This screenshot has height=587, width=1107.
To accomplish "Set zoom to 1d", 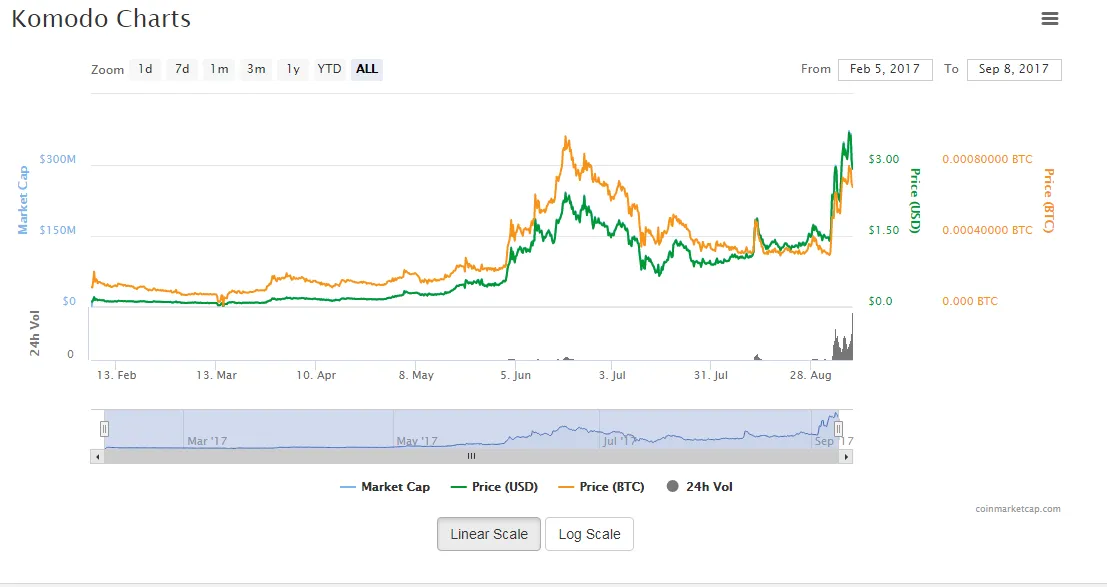I will point(145,69).
